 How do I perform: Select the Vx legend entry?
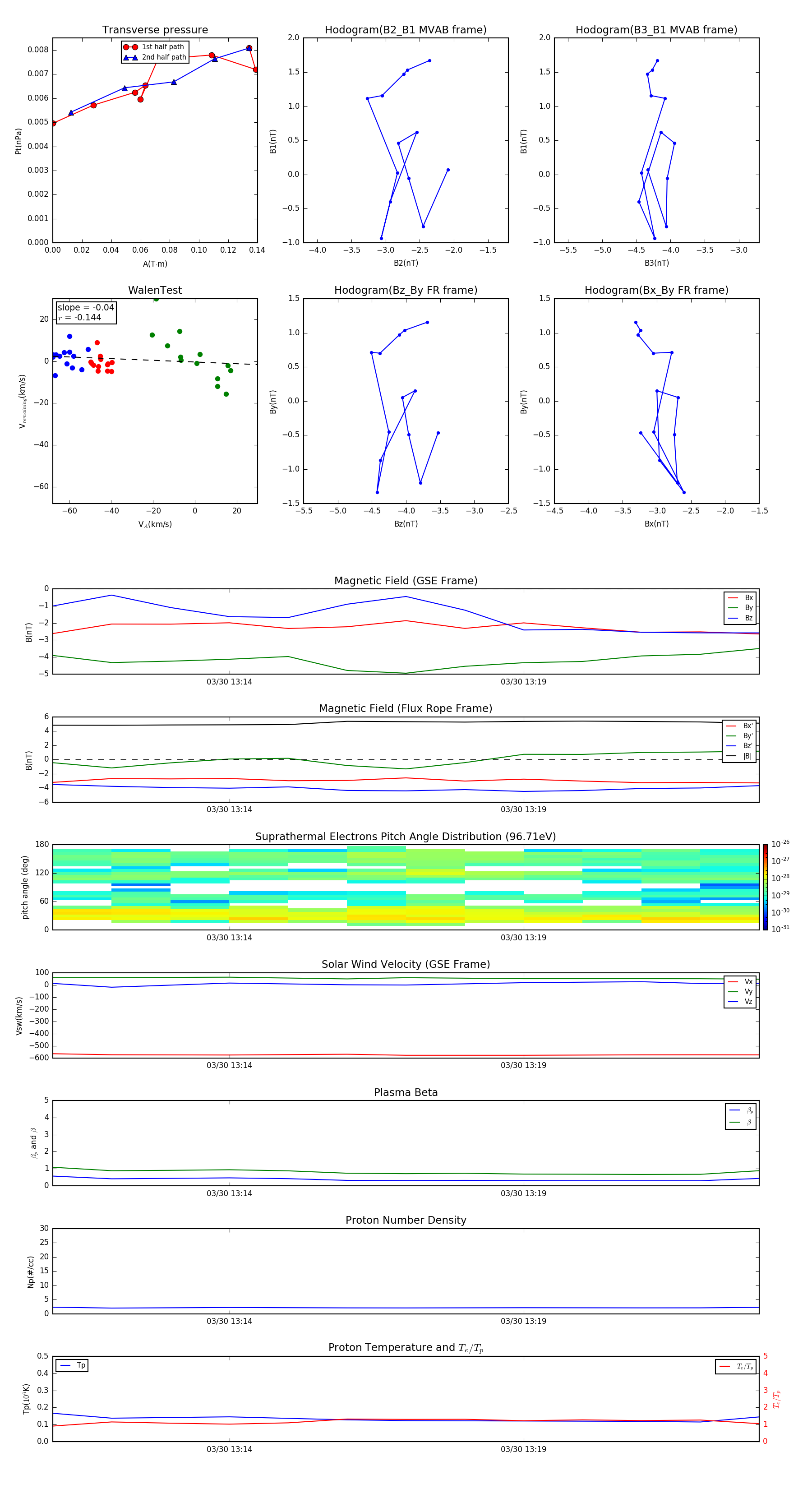(x=740, y=981)
